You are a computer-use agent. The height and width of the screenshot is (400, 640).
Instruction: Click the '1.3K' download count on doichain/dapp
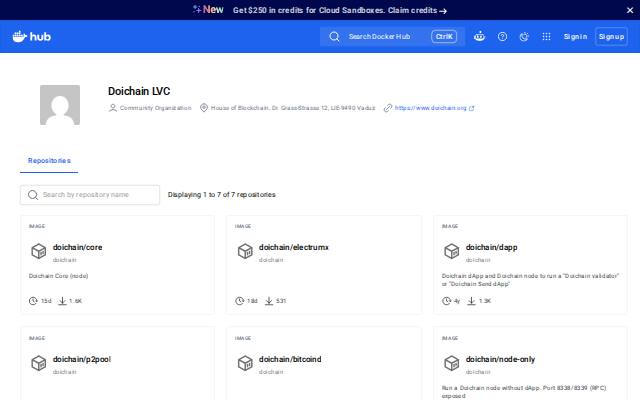point(485,301)
